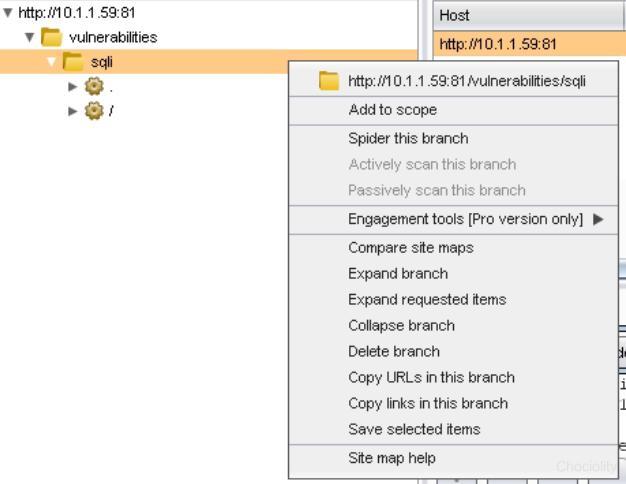Select Spider this branch
The image size is (626, 484).
[x=408, y=138]
